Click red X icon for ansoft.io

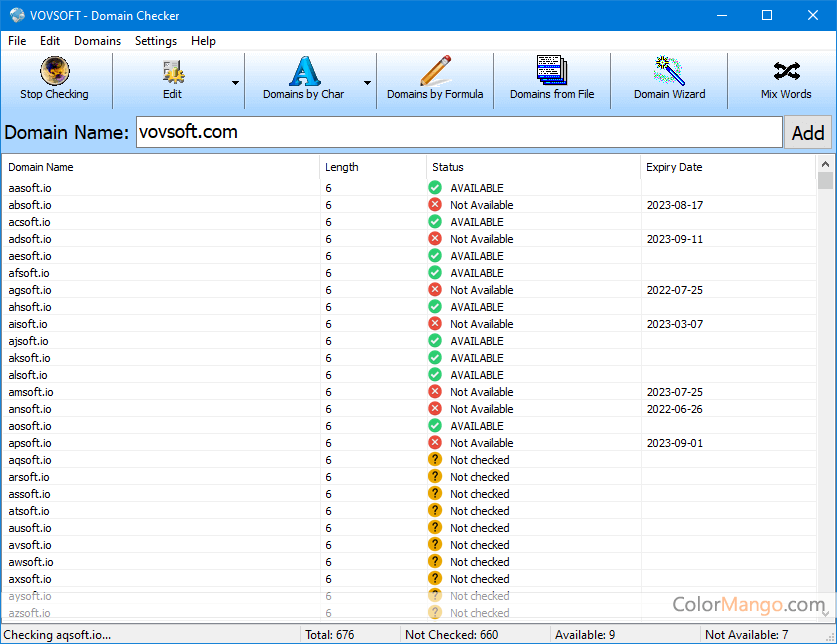435,409
